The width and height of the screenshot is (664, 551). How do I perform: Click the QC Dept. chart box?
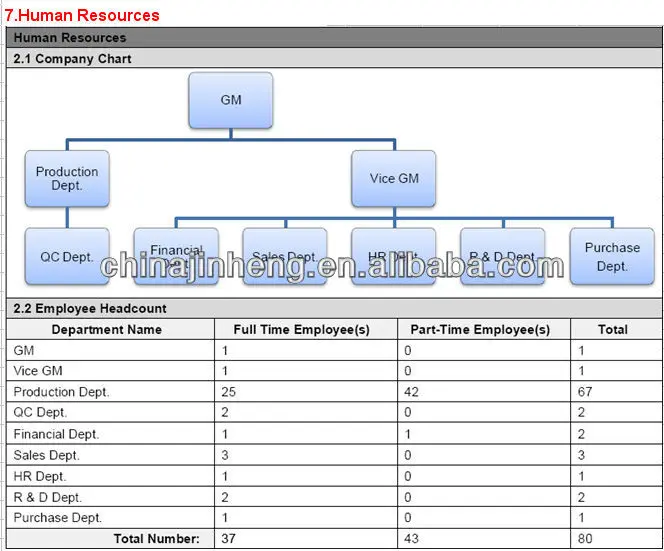(x=67, y=257)
